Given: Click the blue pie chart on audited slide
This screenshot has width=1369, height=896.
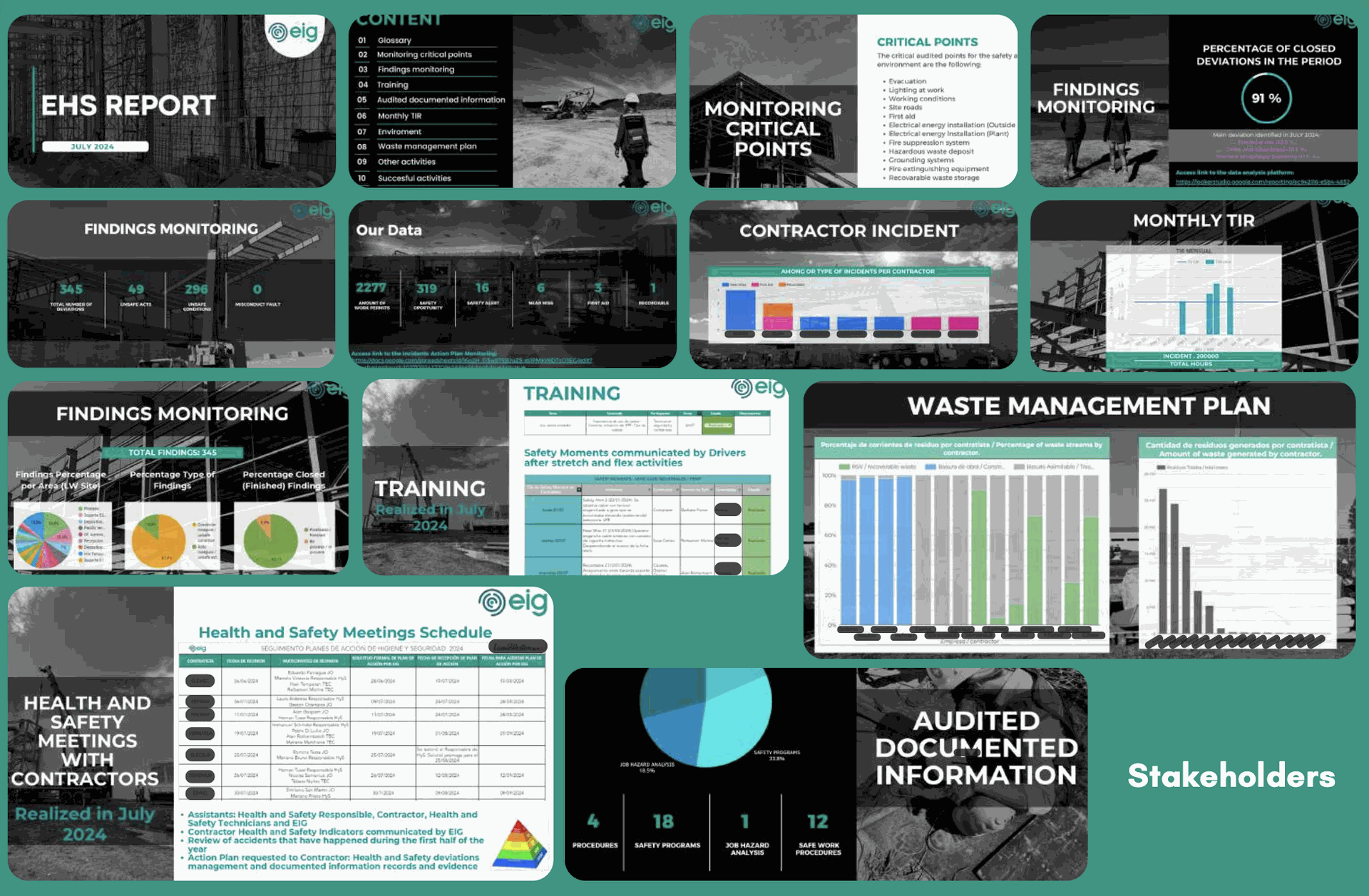Looking at the screenshot, I should 704,713.
